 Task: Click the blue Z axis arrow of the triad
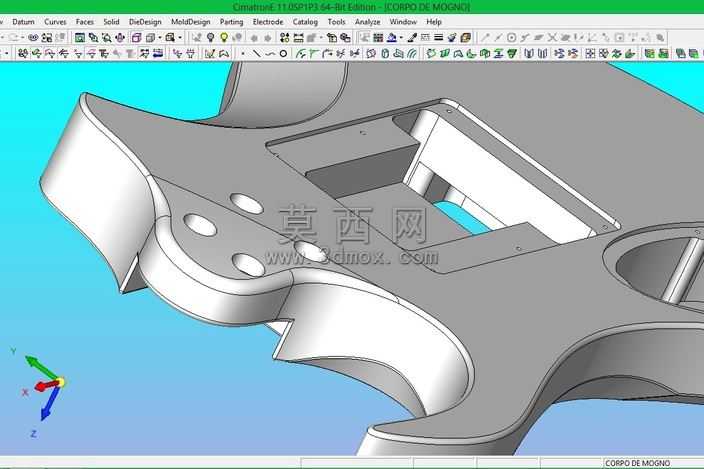(x=49, y=404)
